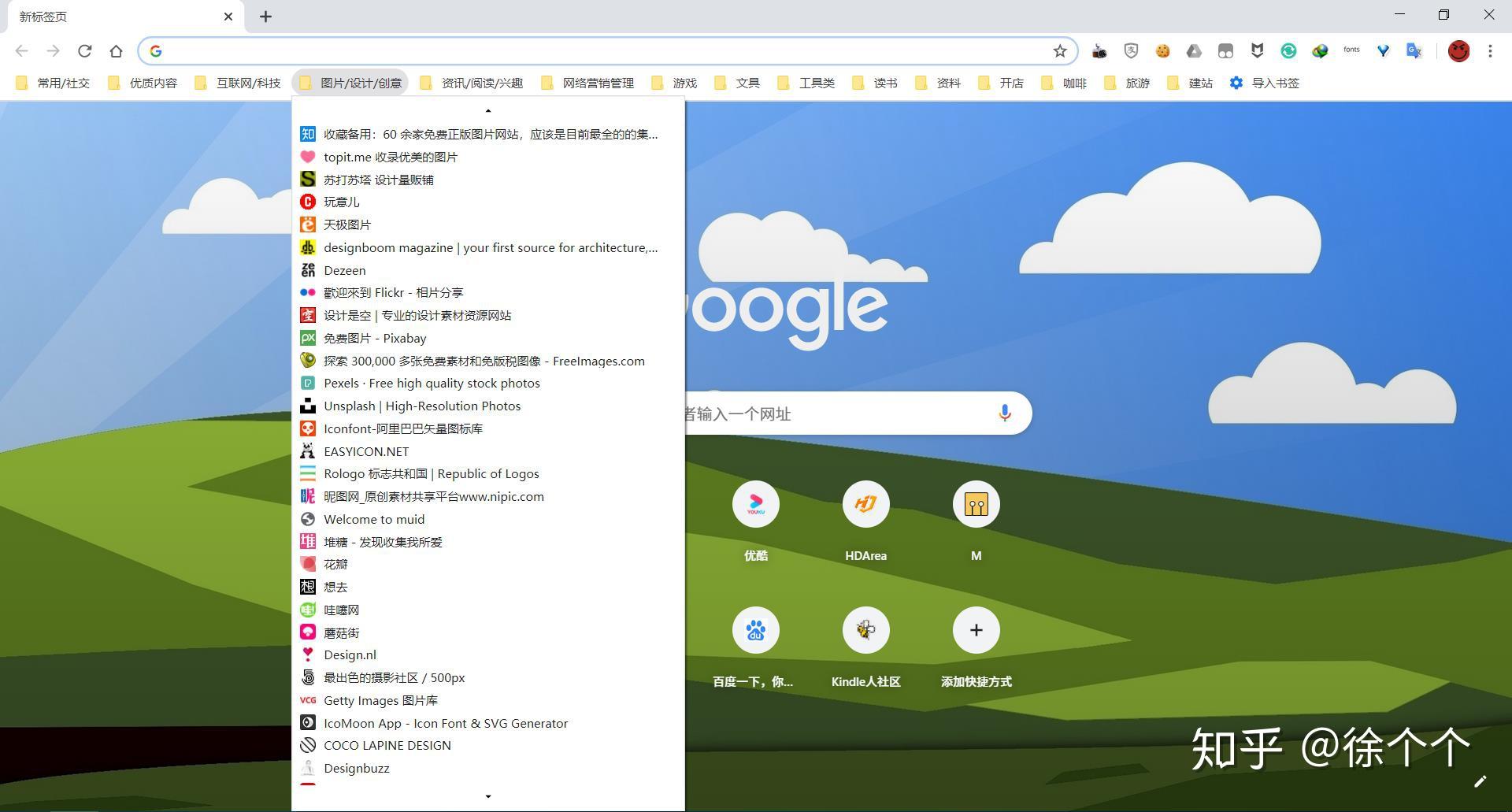Open the shield extension icon
This screenshot has width=1512, height=812.
point(1131,51)
